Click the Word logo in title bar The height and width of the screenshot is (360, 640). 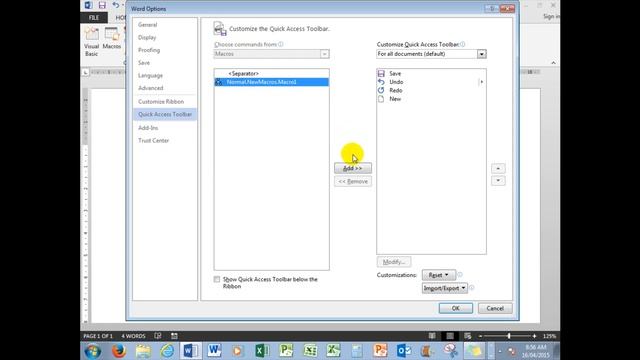point(89,5)
